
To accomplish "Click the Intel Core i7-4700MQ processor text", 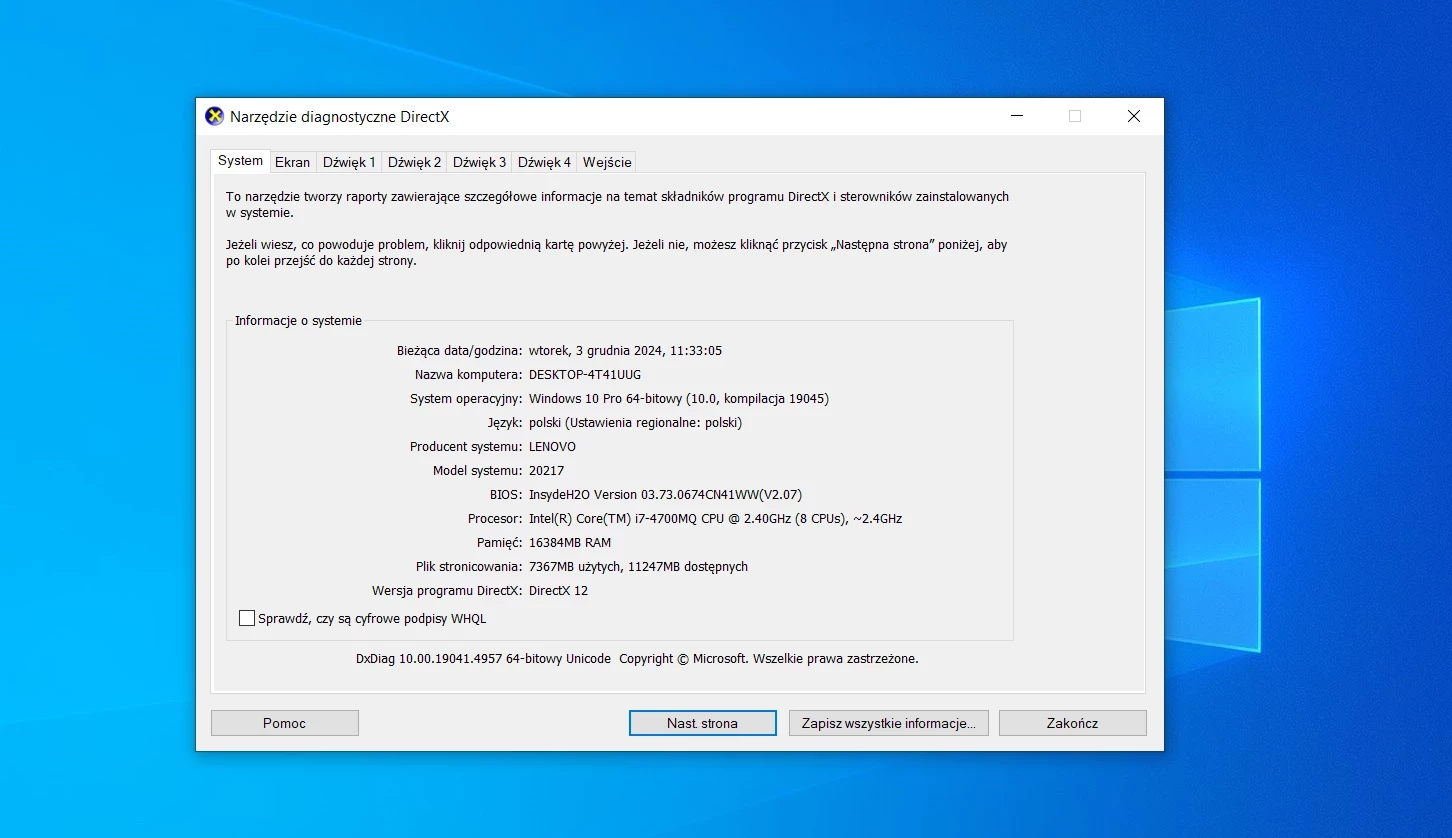I will 716,519.
